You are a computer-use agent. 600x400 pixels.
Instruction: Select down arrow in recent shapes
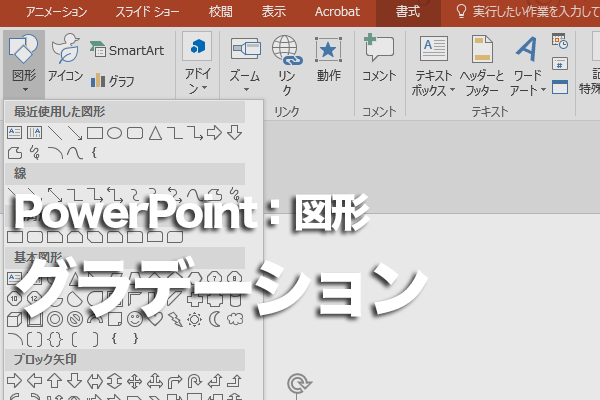pos(235,133)
